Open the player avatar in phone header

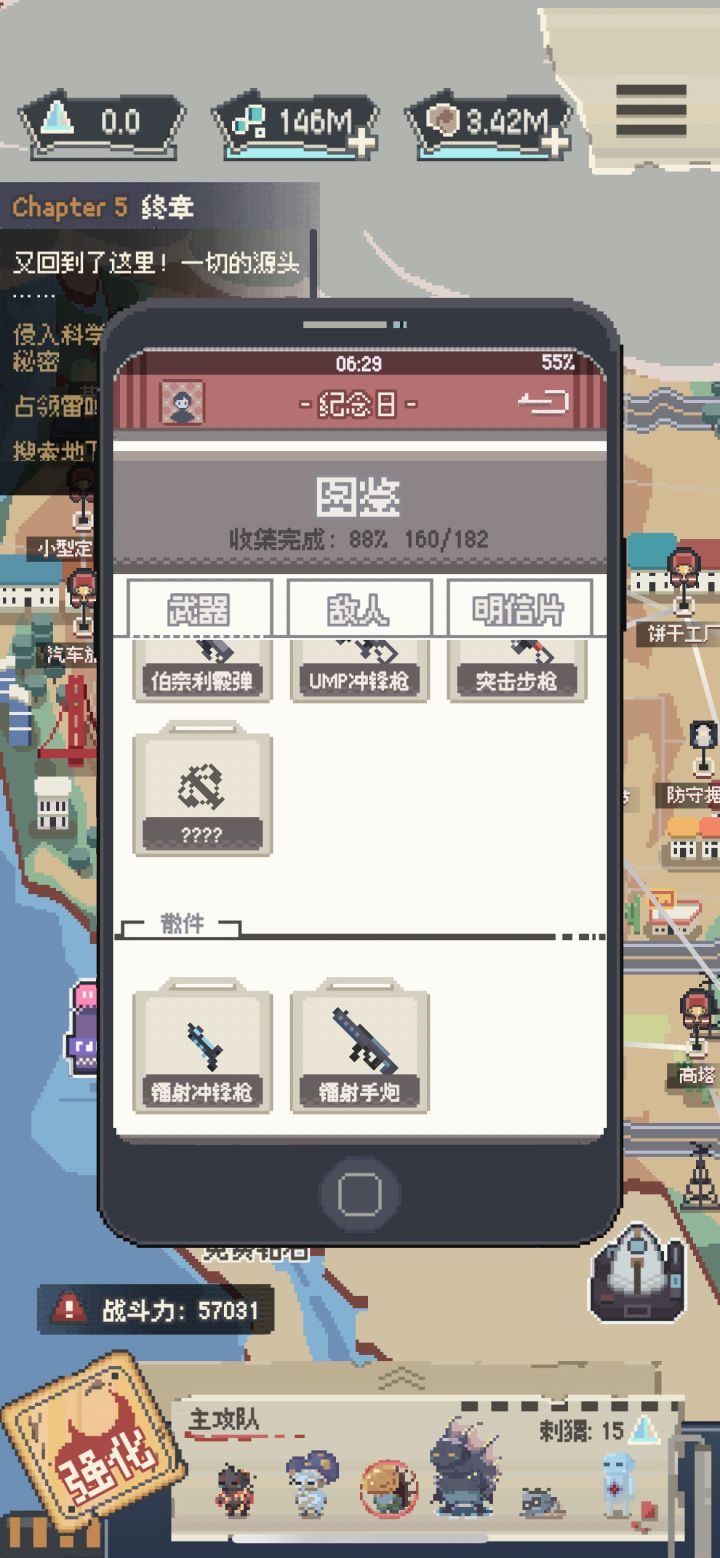(x=182, y=403)
